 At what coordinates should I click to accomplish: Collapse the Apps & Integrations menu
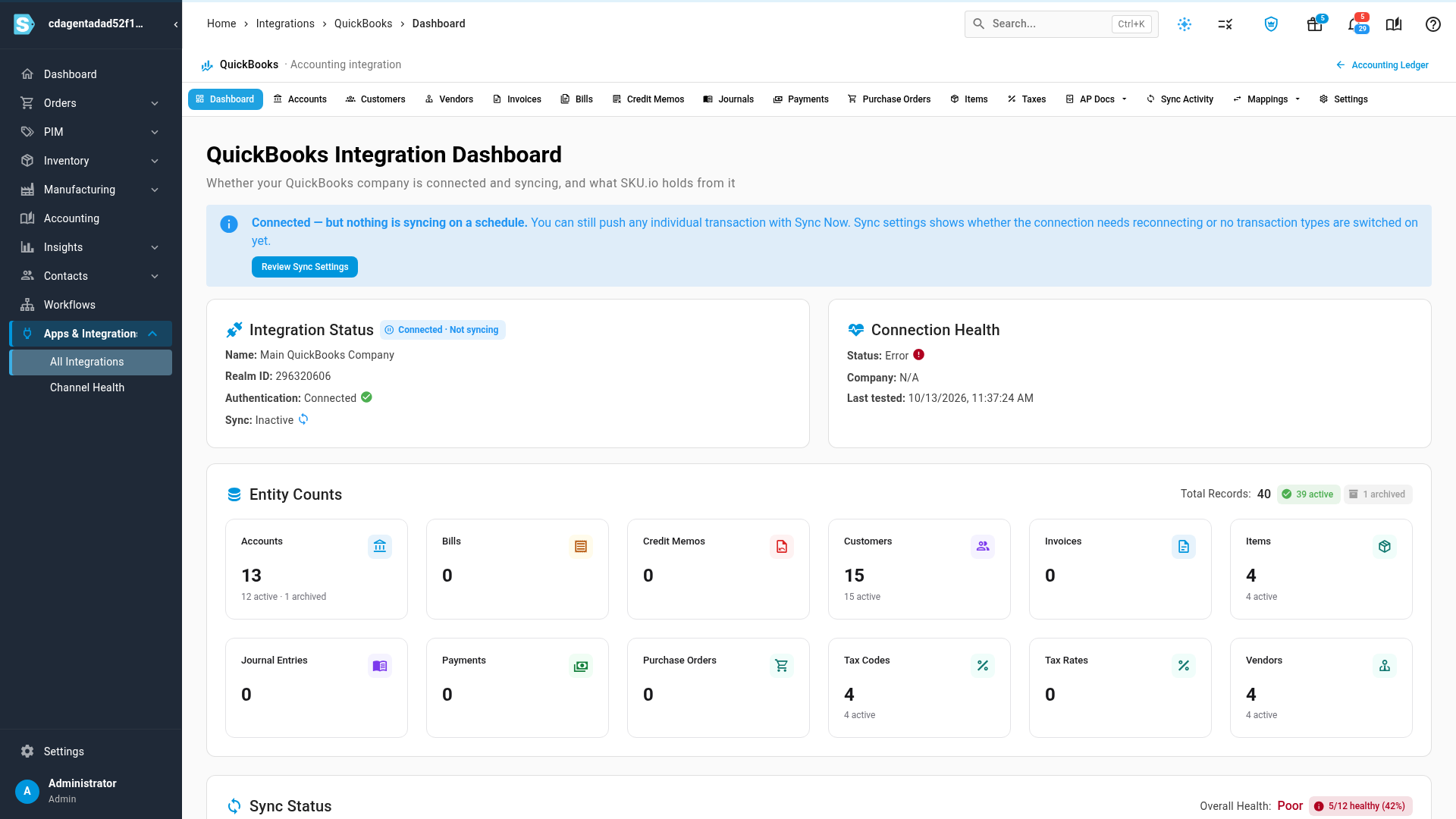tap(91, 334)
